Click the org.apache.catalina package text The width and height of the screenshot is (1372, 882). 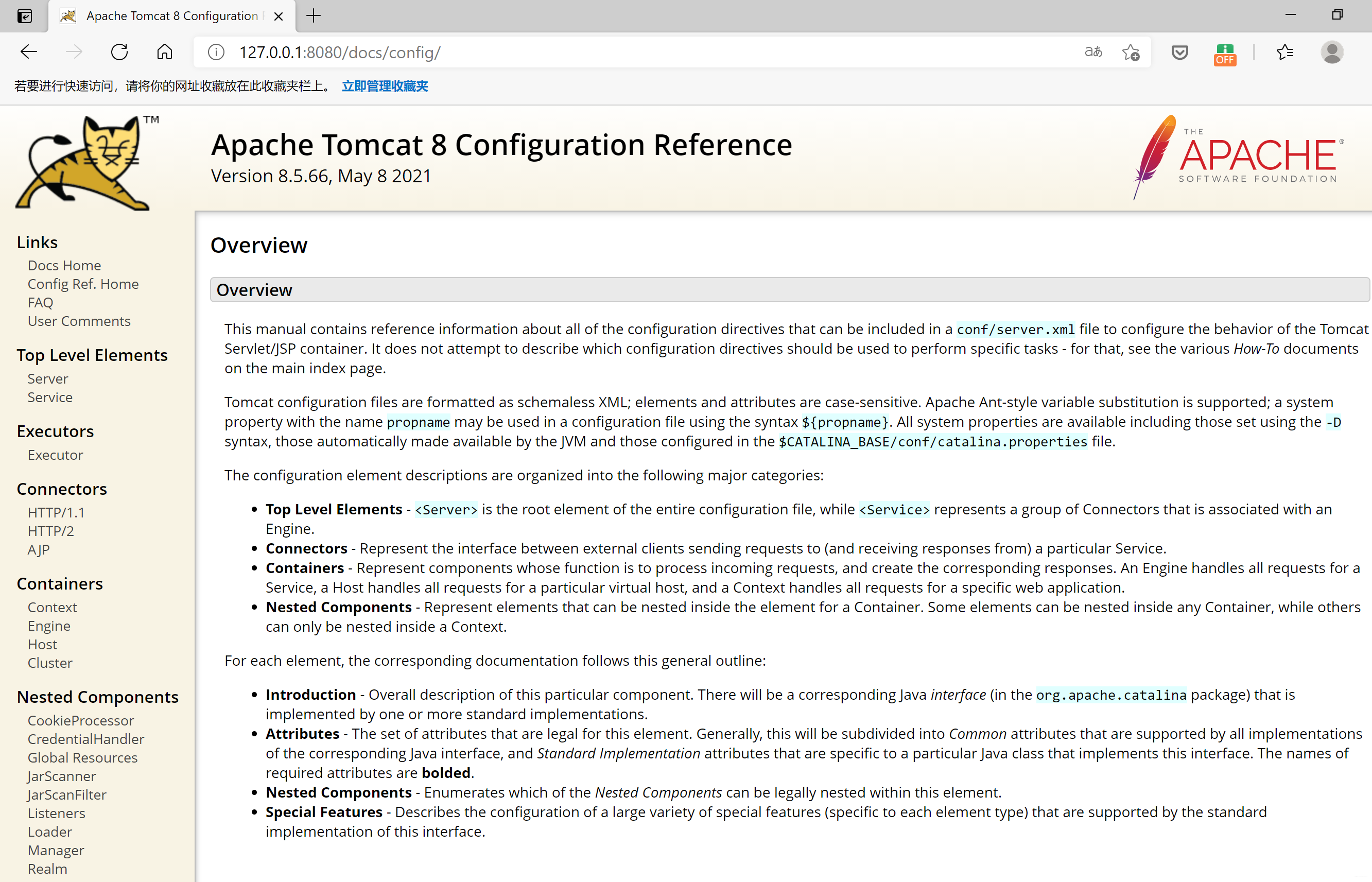point(1112,695)
